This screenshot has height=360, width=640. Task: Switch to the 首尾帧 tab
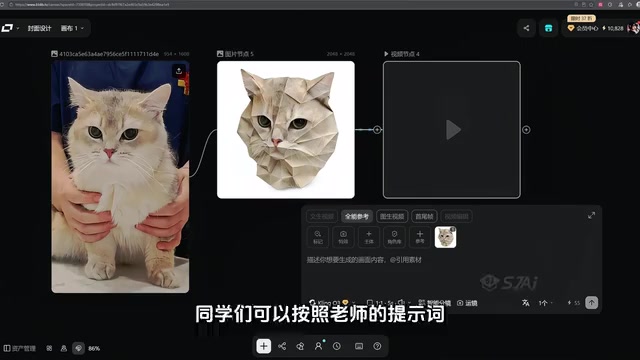(x=424, y=216)
